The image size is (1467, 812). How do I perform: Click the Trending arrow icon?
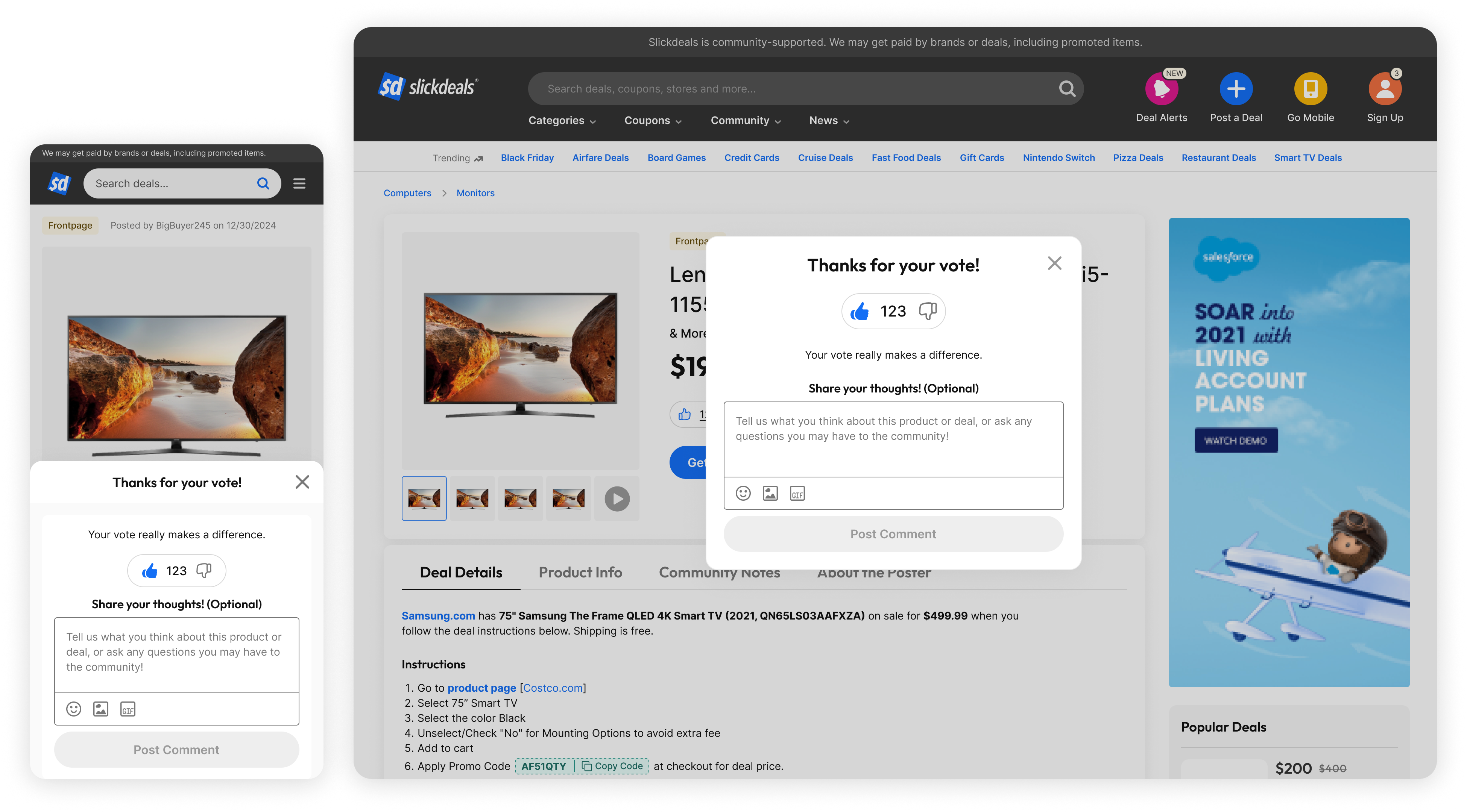tap(478, 158)
